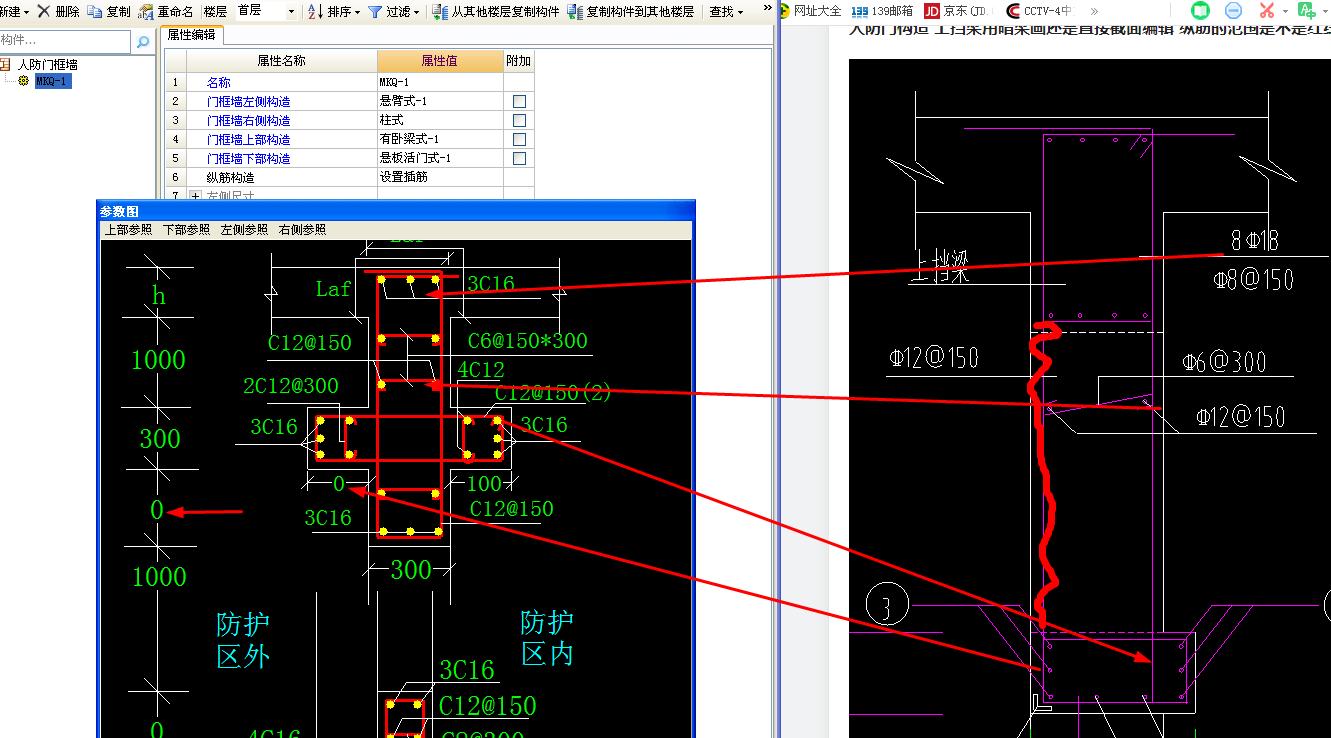Tick 附加 checkbox for 门框墙左侧构造
The width and height of the screenshot is (1331, 738).
(x=519, y=101)
